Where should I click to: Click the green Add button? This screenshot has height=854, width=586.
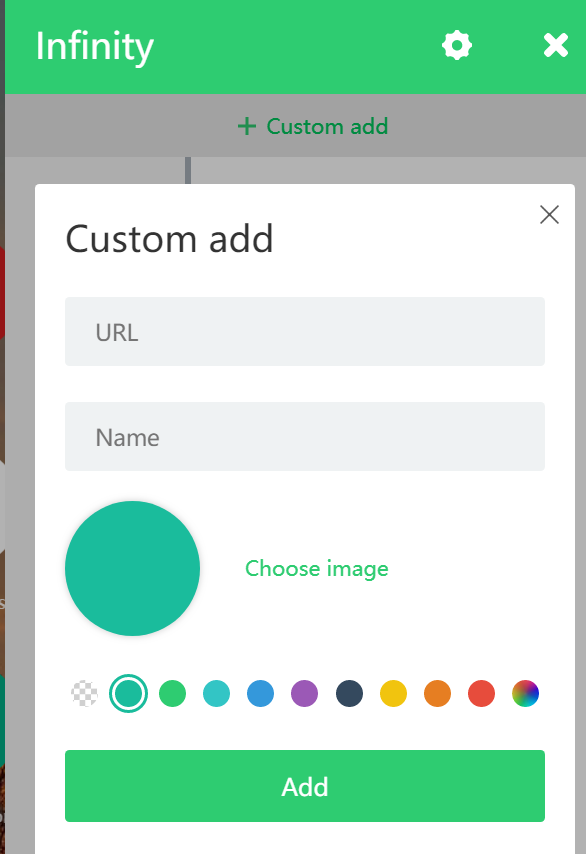[304, 786]
